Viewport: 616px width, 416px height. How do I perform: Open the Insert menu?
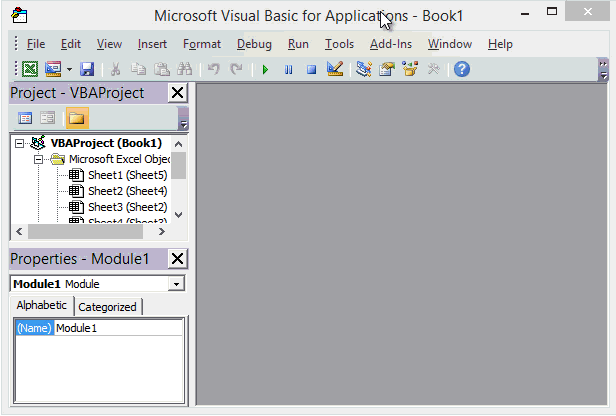[152, 44]
